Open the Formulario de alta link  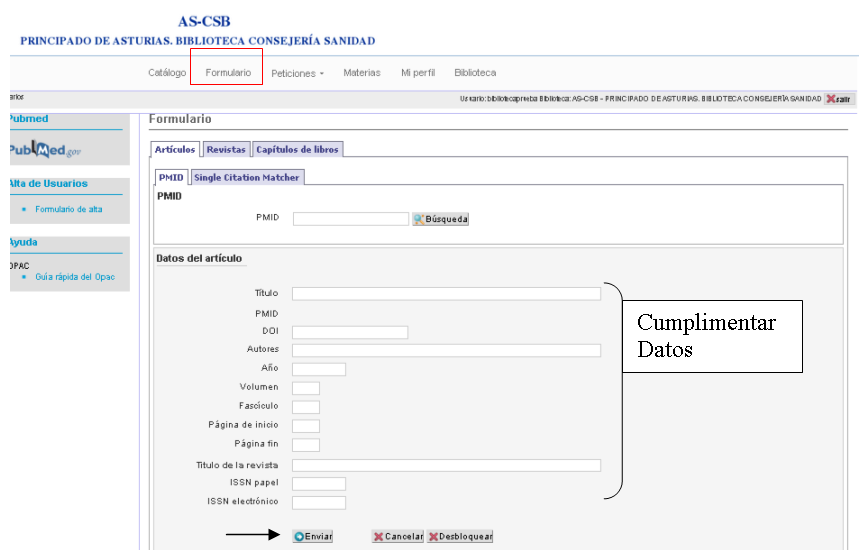point(68,209)
